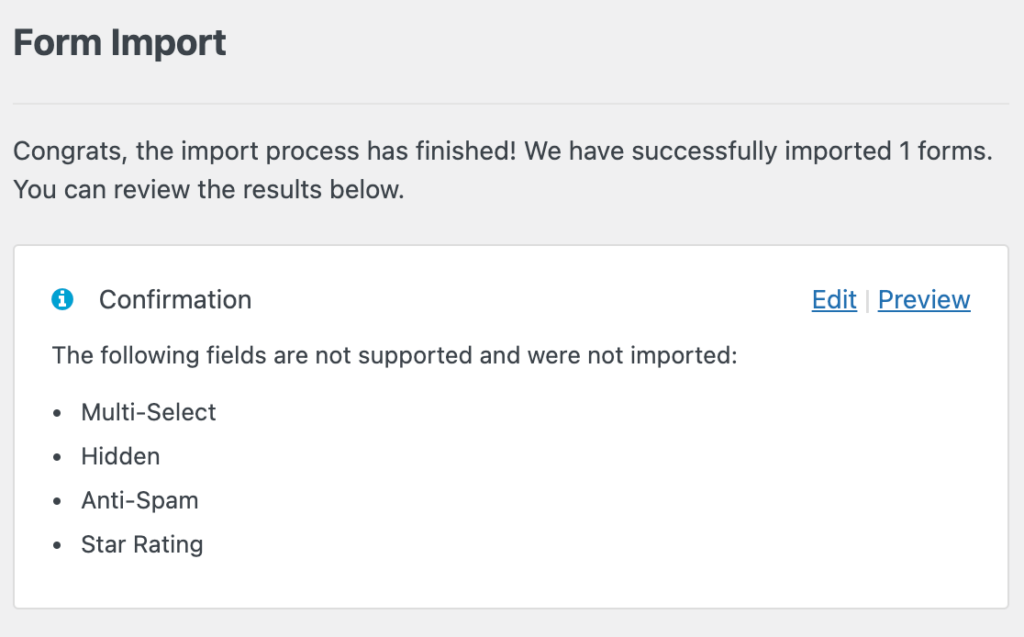
Task: Select the Hidden field list entry
Action: point(120,456)
